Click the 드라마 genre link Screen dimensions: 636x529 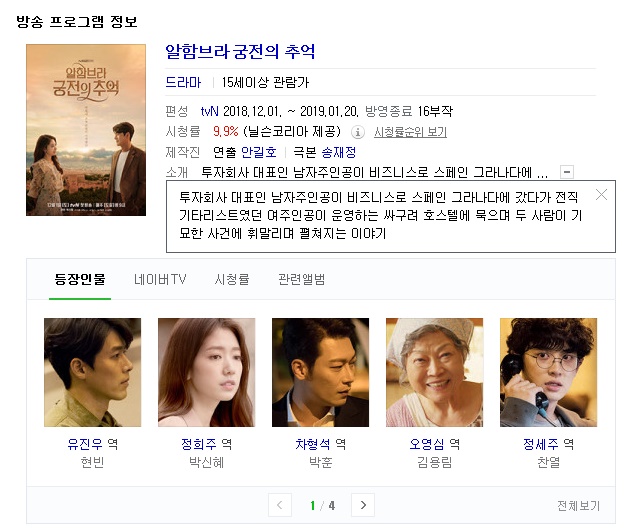(x=183, y=82)
